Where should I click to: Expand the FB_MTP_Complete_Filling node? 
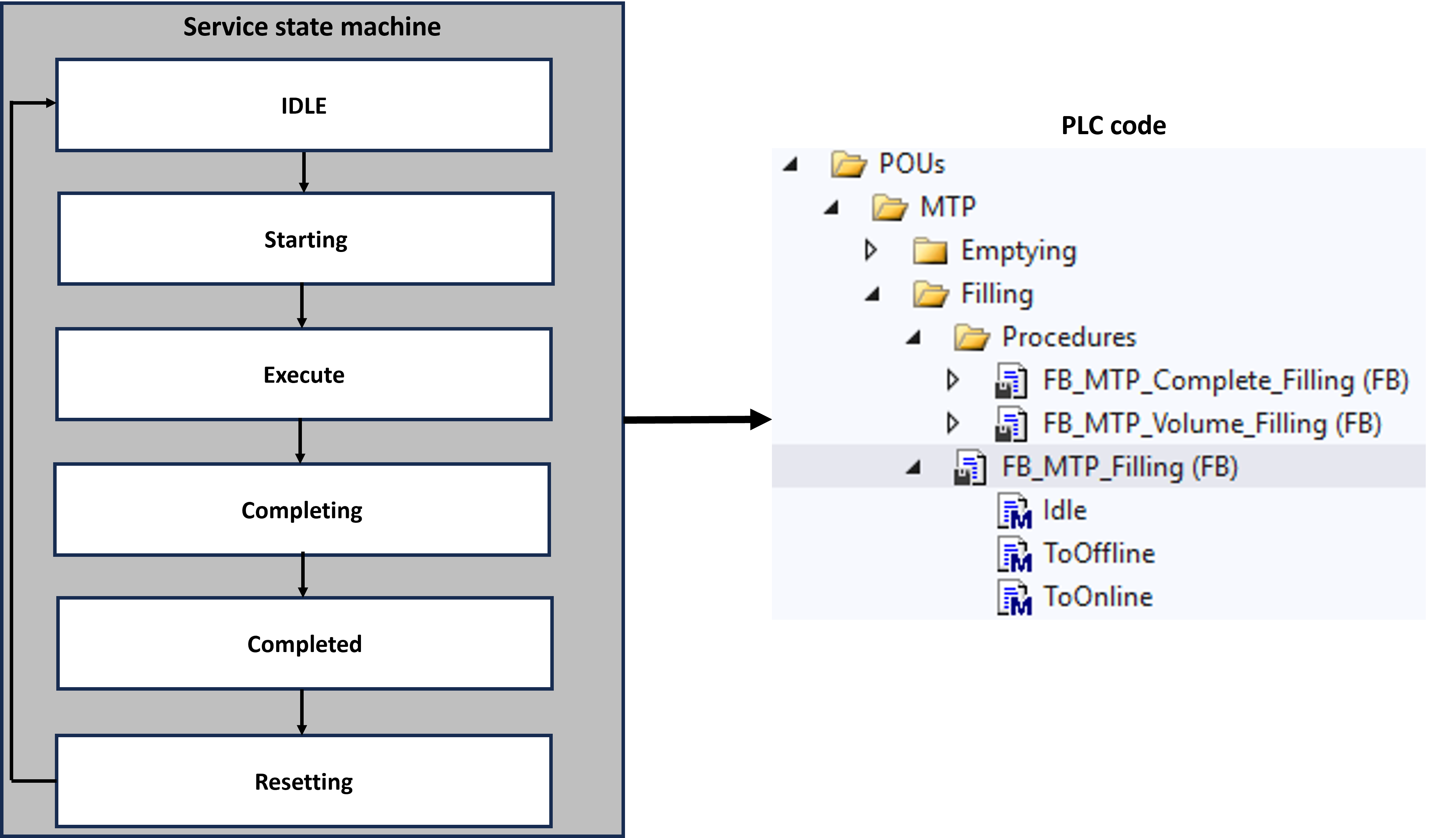[x=953, y=380]
